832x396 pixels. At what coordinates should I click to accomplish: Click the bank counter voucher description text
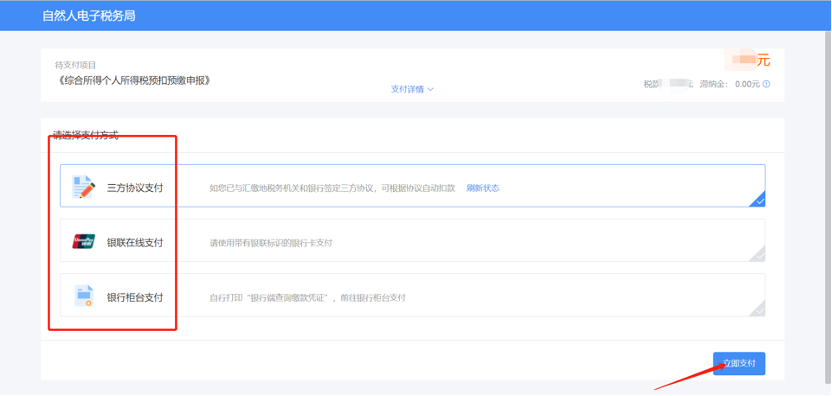pos(307,298)
